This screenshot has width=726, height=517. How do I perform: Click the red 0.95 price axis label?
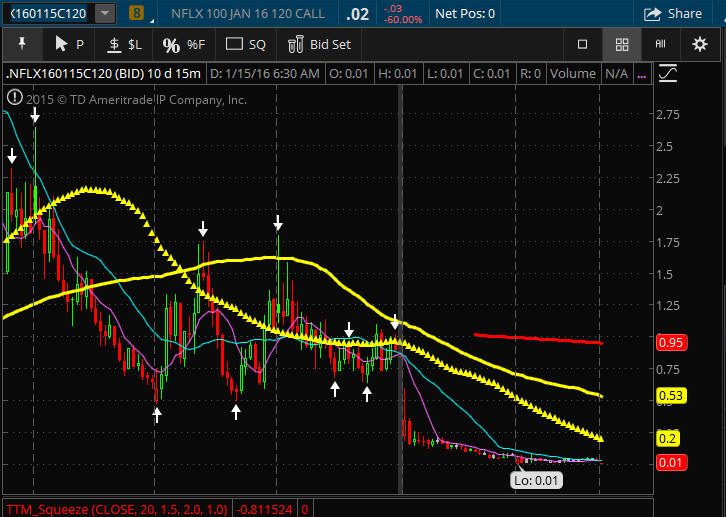(x=669, y=343)
